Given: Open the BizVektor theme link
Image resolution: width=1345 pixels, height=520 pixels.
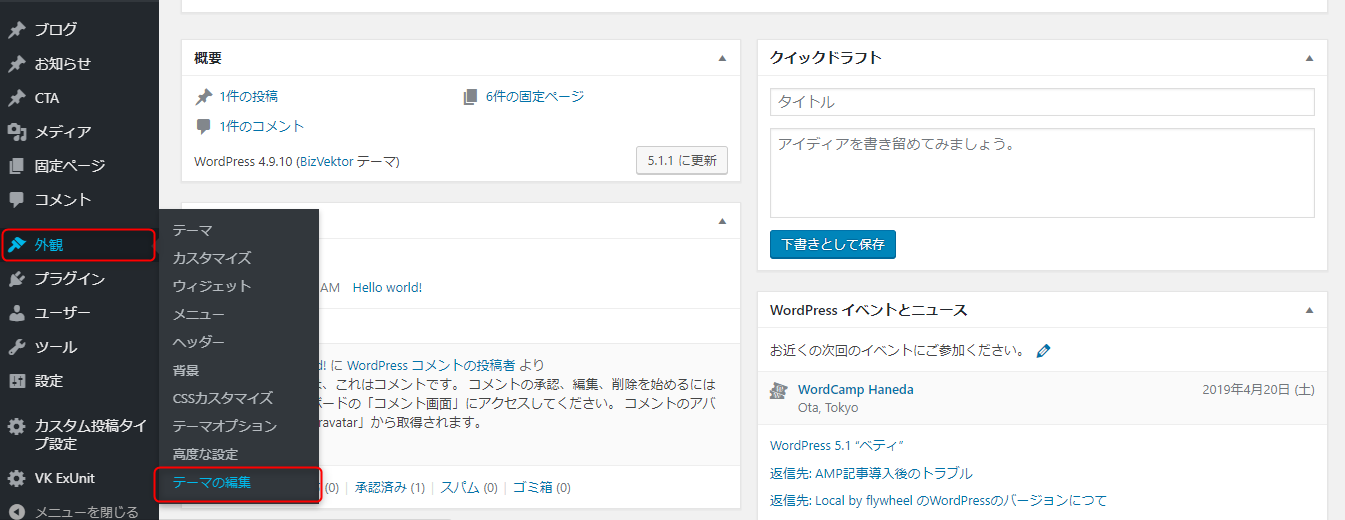Looking at the screenshot, I should [326, 161].
